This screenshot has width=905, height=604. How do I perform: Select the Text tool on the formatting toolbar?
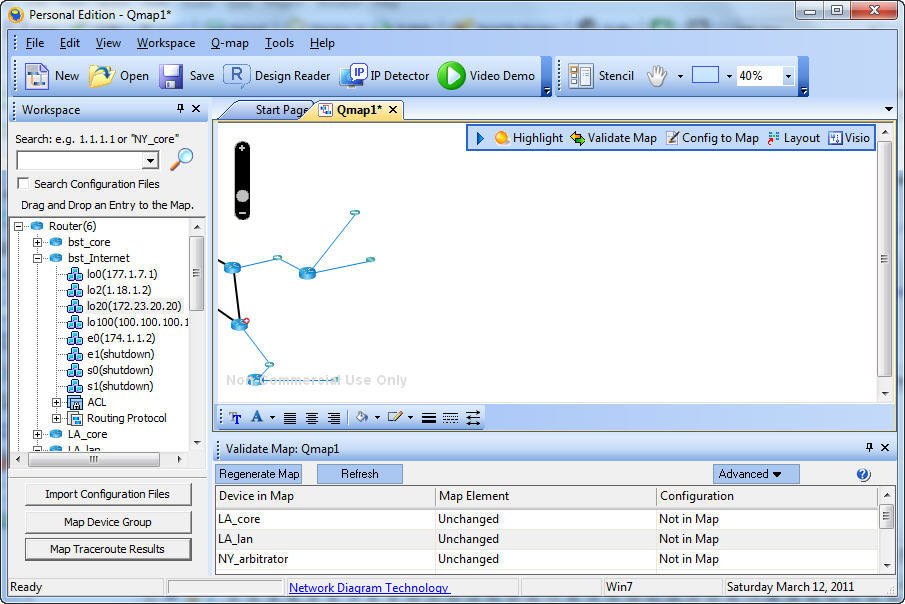(236, 418)
